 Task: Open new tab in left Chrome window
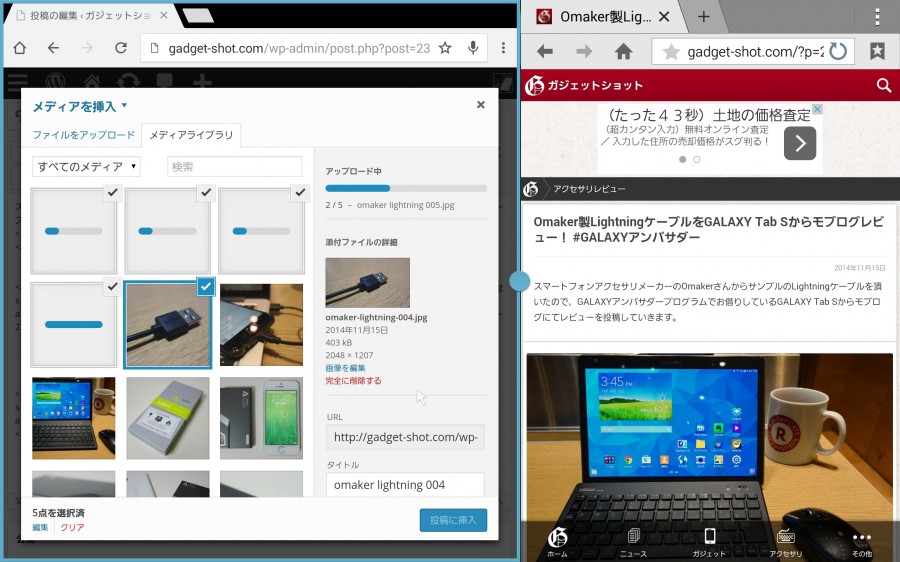coord(198,16)
